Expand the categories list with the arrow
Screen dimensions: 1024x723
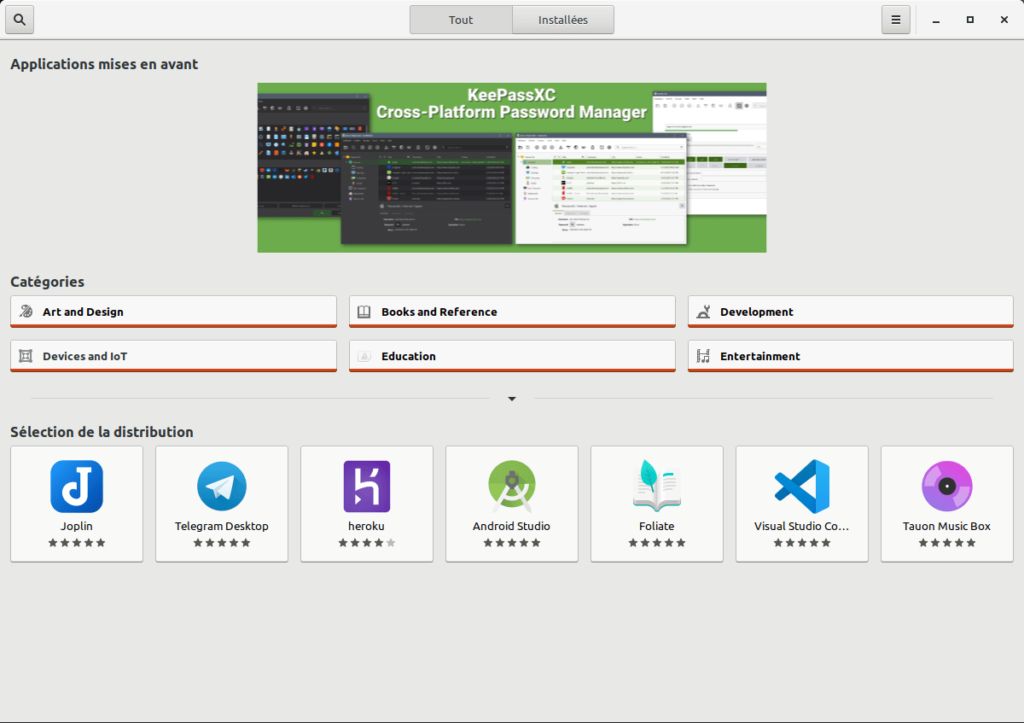(511, 398)
